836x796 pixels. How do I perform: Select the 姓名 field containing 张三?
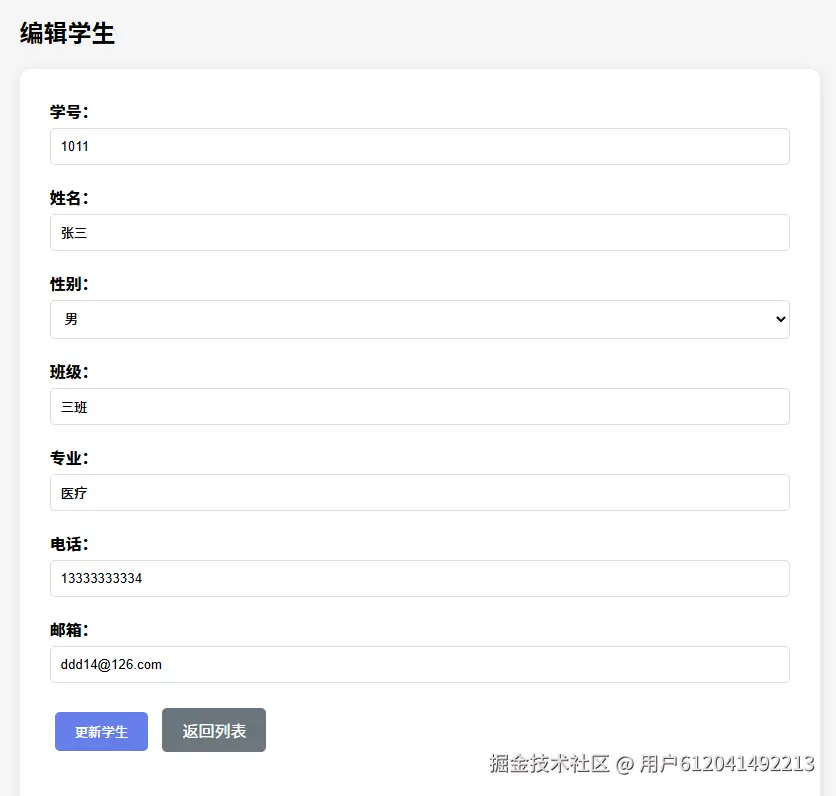coord(418,232)
